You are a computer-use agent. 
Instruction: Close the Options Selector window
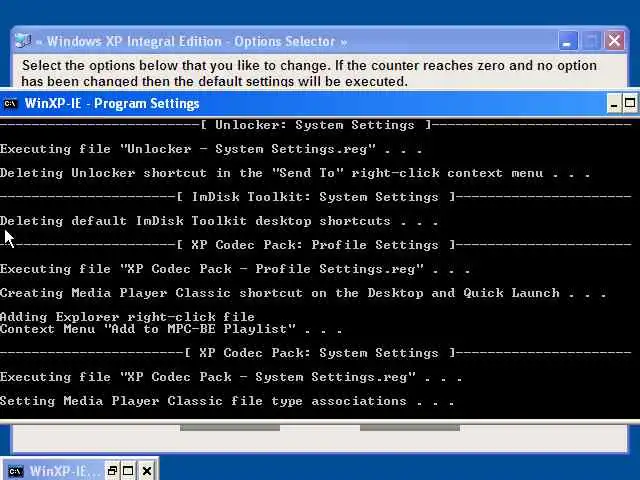[615, 41]
